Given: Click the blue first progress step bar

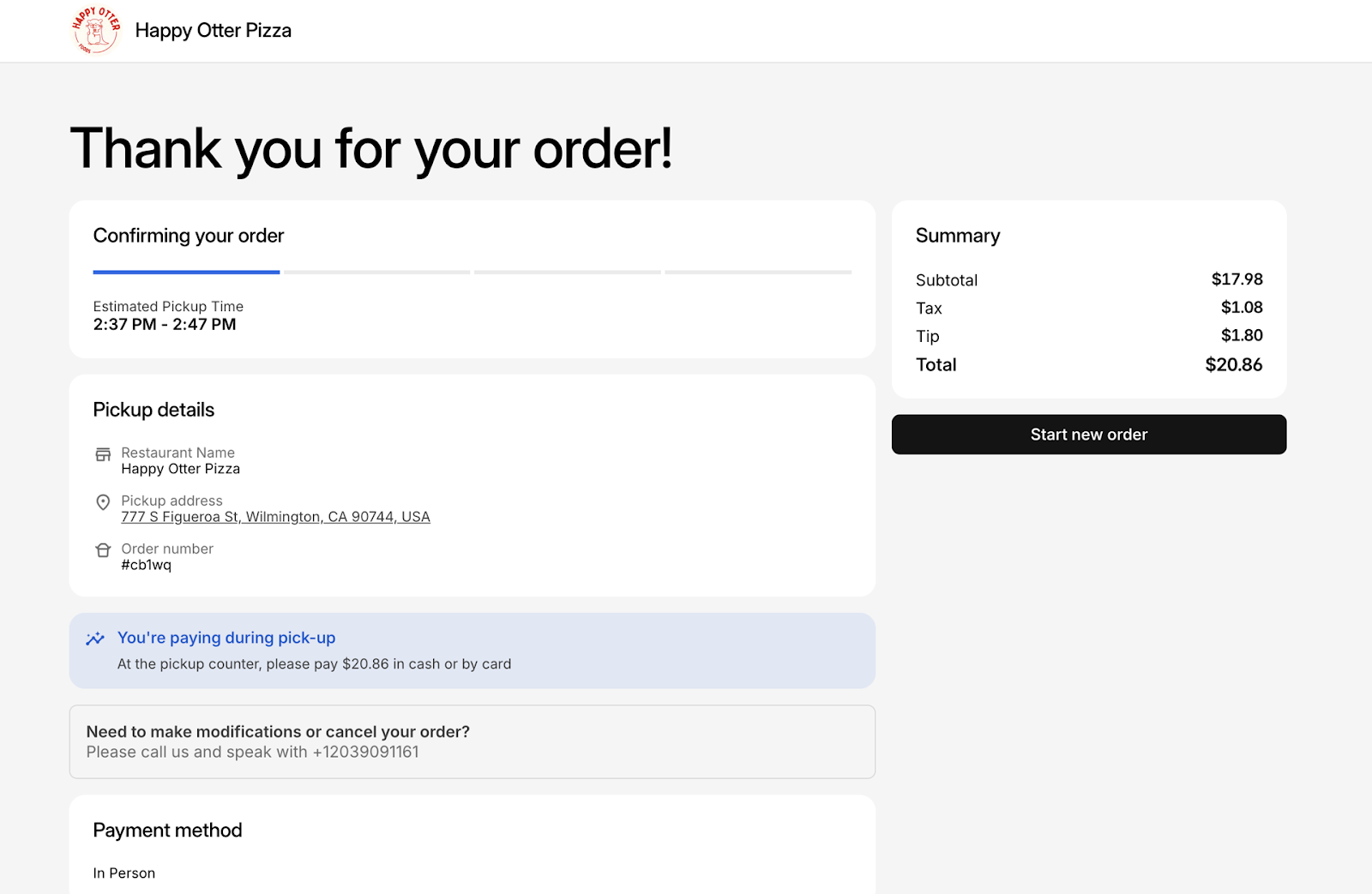Looking at the screenshot, I should click(x=186, y=272).
